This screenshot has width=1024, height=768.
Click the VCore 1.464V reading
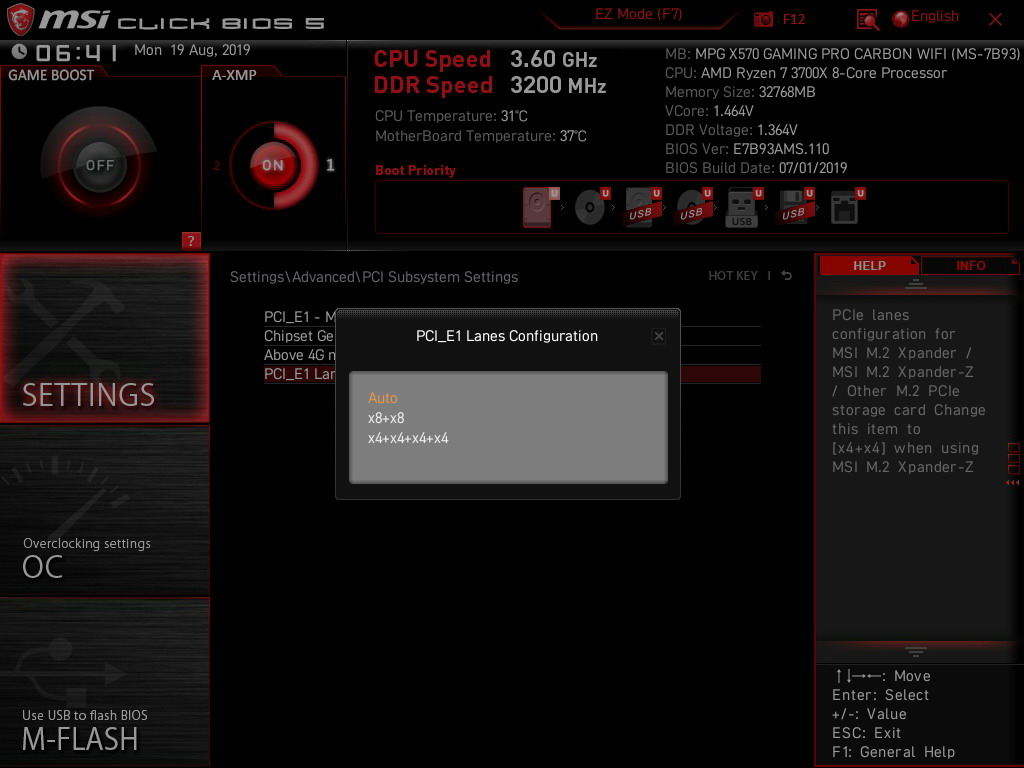(709, 111)
